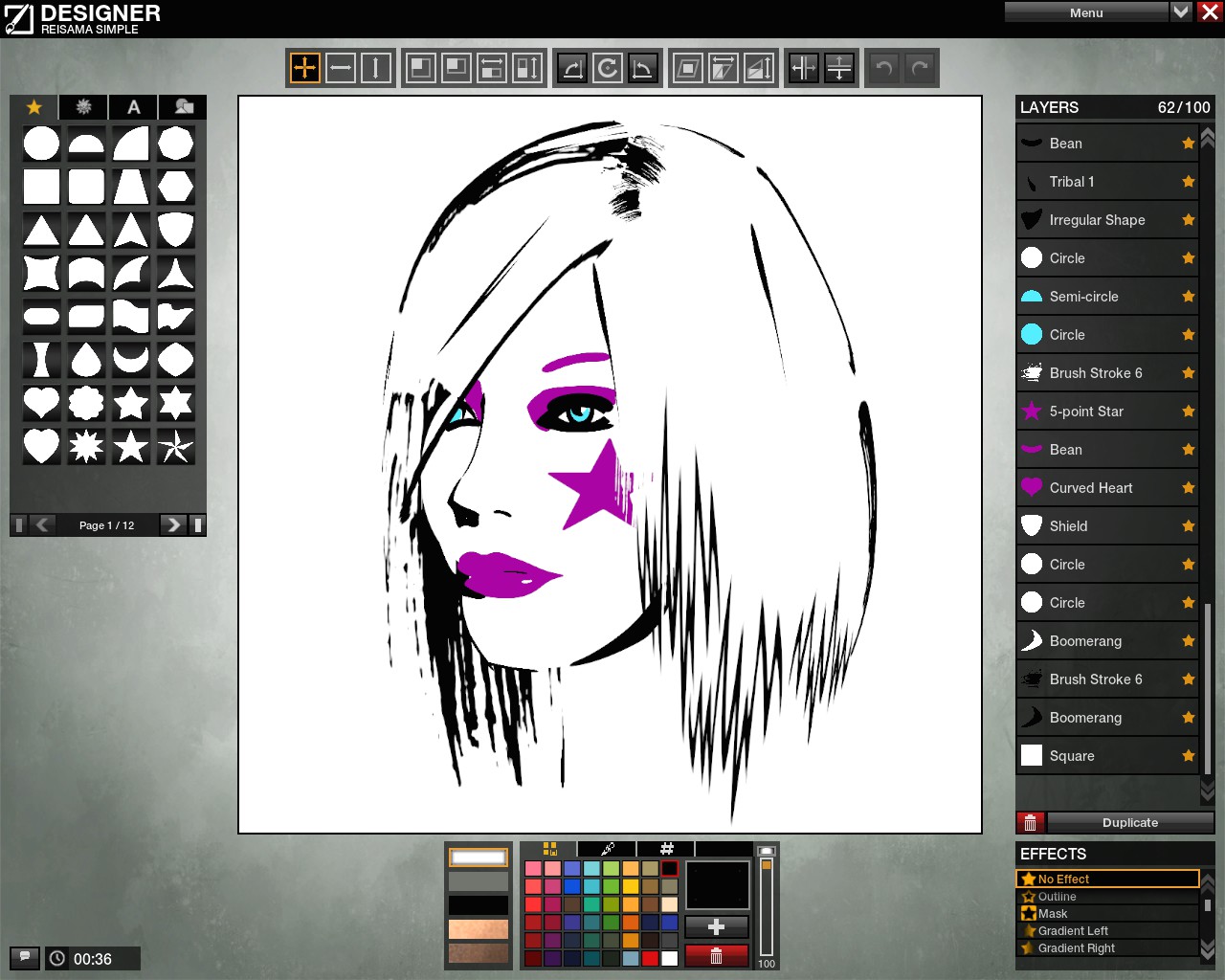Pick the white color swatch in palette
The width and height of the screenshot is (1225, 980).
[x=670, y=958]
